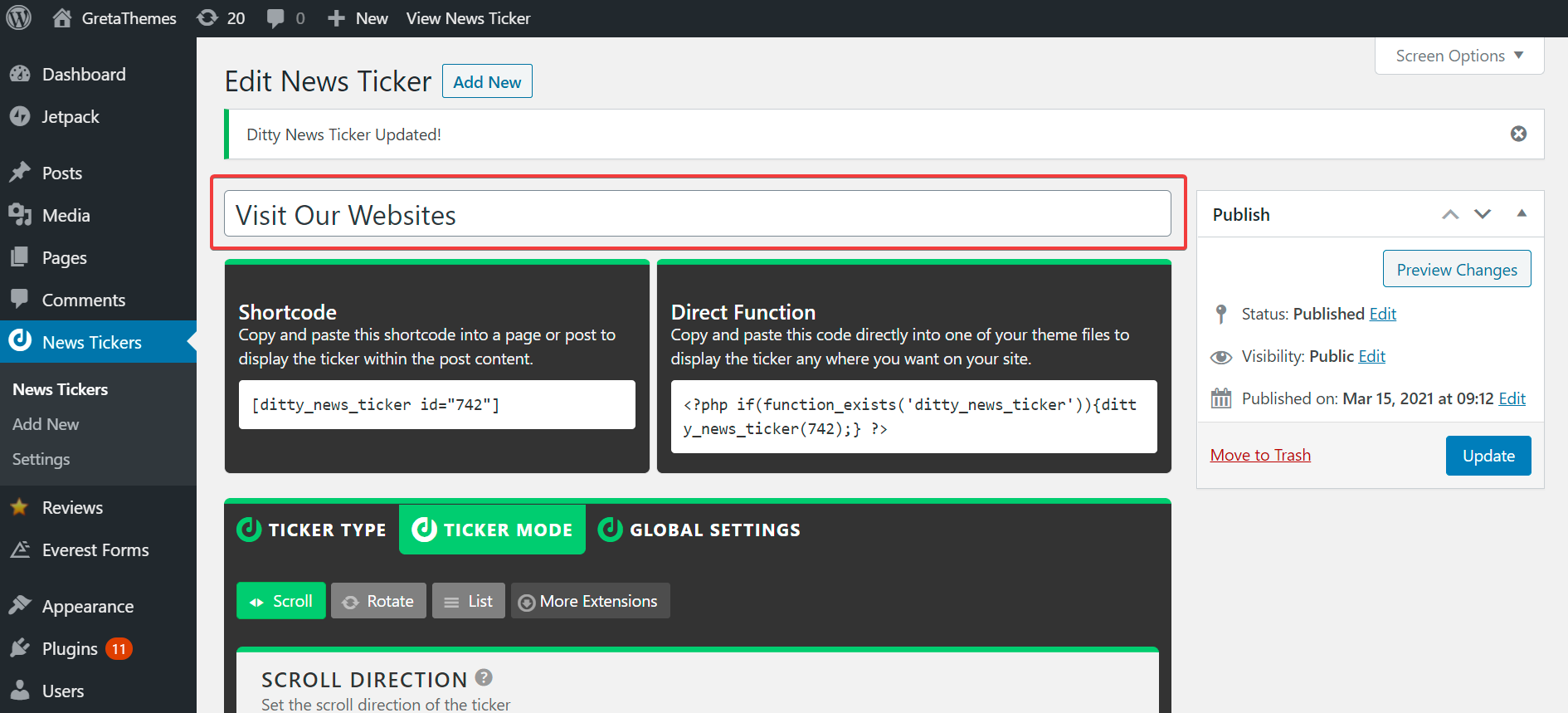Open Appearance menu label
The height and width of the screenshot is (713, 1568).
tap(88, 606)
